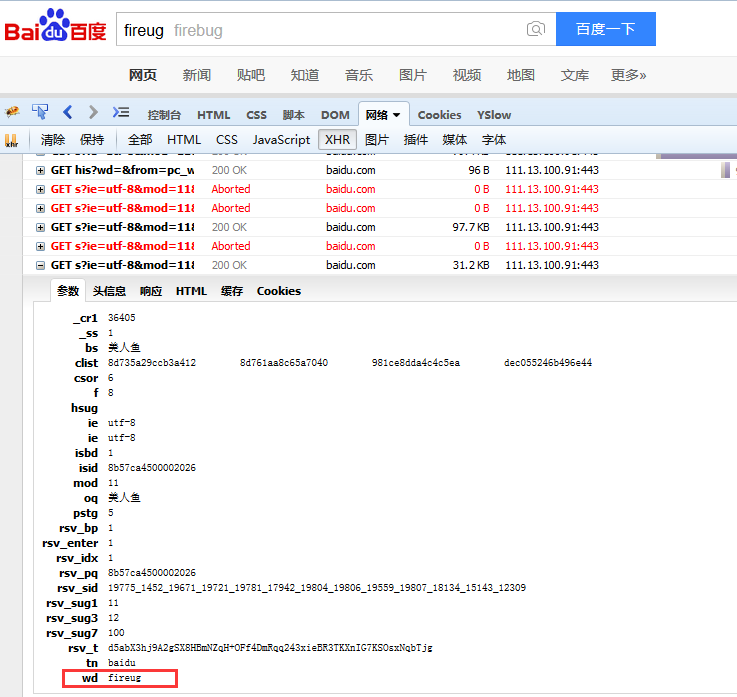Open the 更多» link
The width and height of the screenshot is (737, 697).
coord(628,75)
